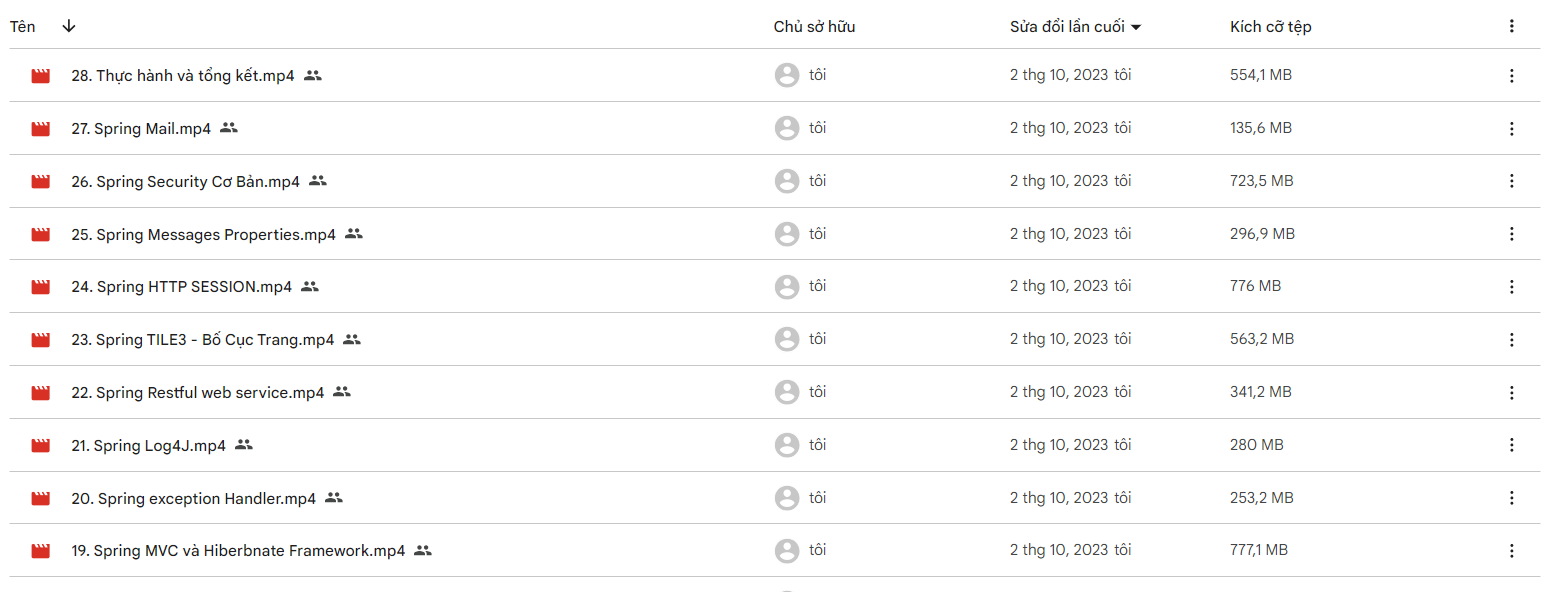Click shared people icon beside 25. Spring Messages Properties.mp4
Screen dimensions: 1548x592
354,234
